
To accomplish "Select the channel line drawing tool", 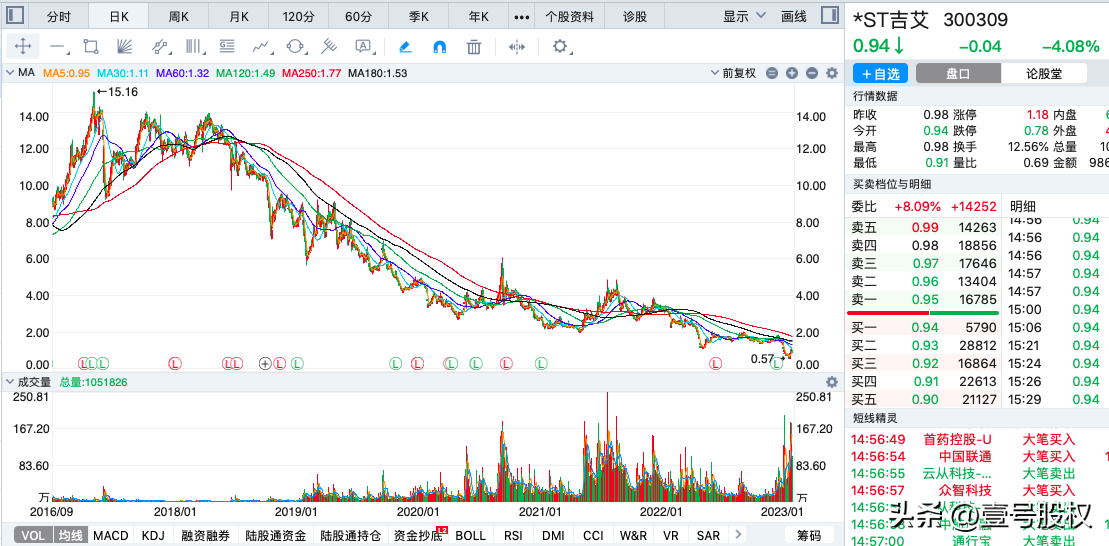I will click(x=161, y=47).
